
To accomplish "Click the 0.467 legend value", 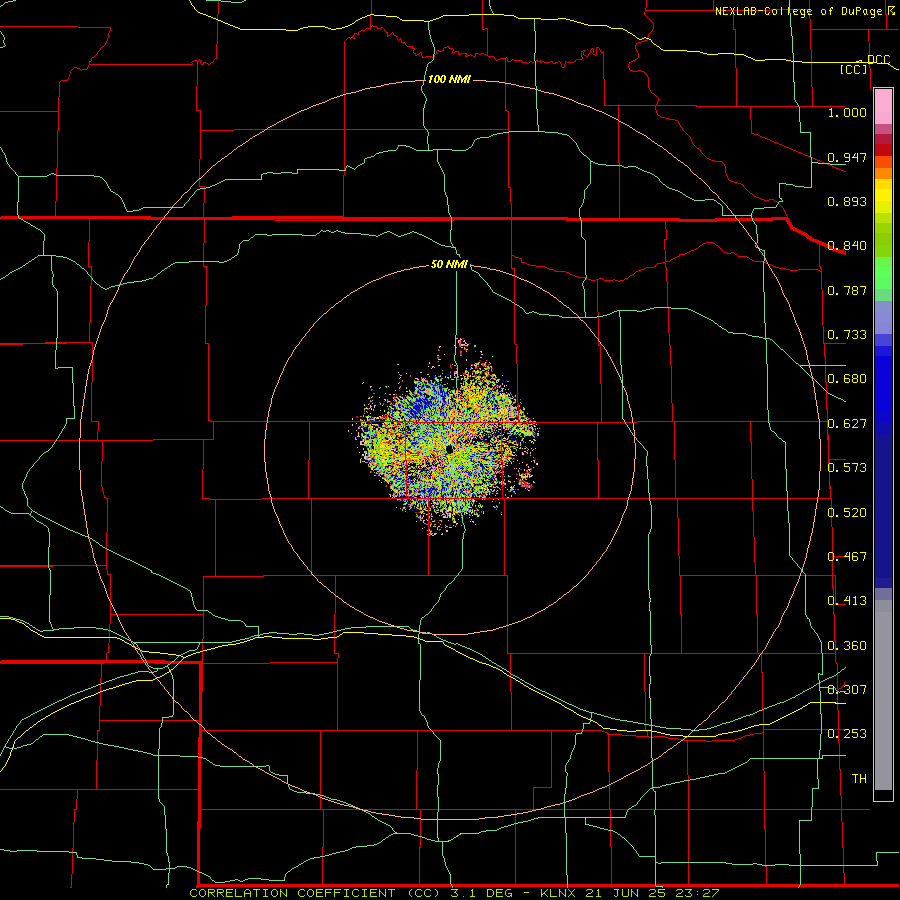I will click(847, 557).
